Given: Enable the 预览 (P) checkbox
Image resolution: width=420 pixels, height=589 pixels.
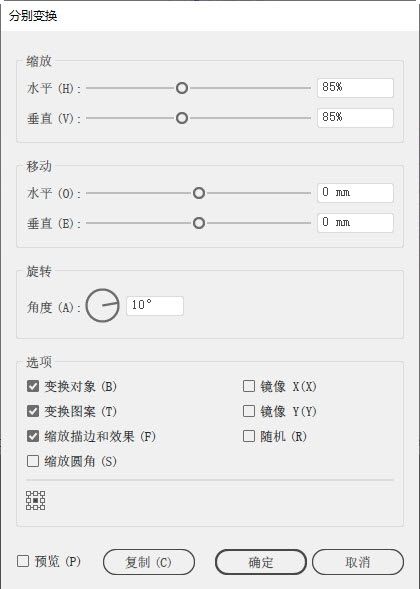Looking at the screenshot, I should coord(23,561).
